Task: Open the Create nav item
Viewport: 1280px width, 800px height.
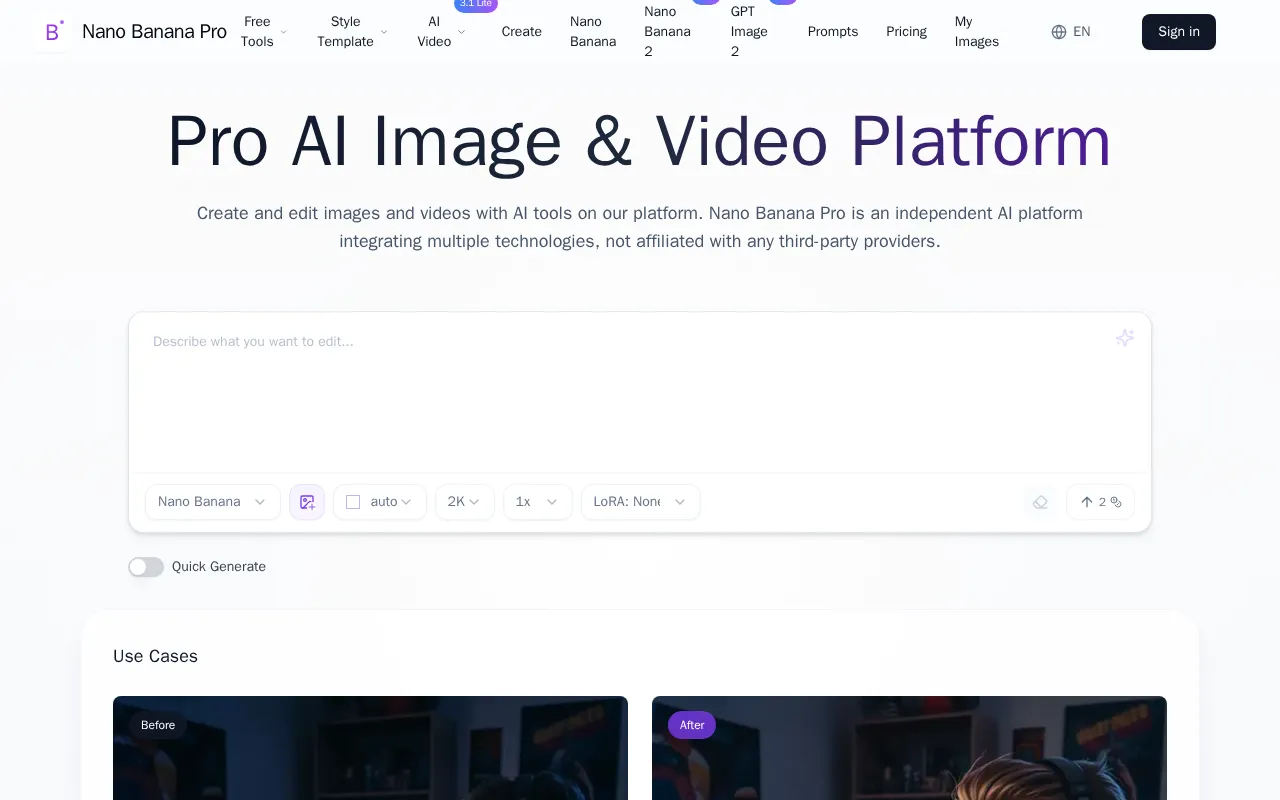Action: [522, 32]
